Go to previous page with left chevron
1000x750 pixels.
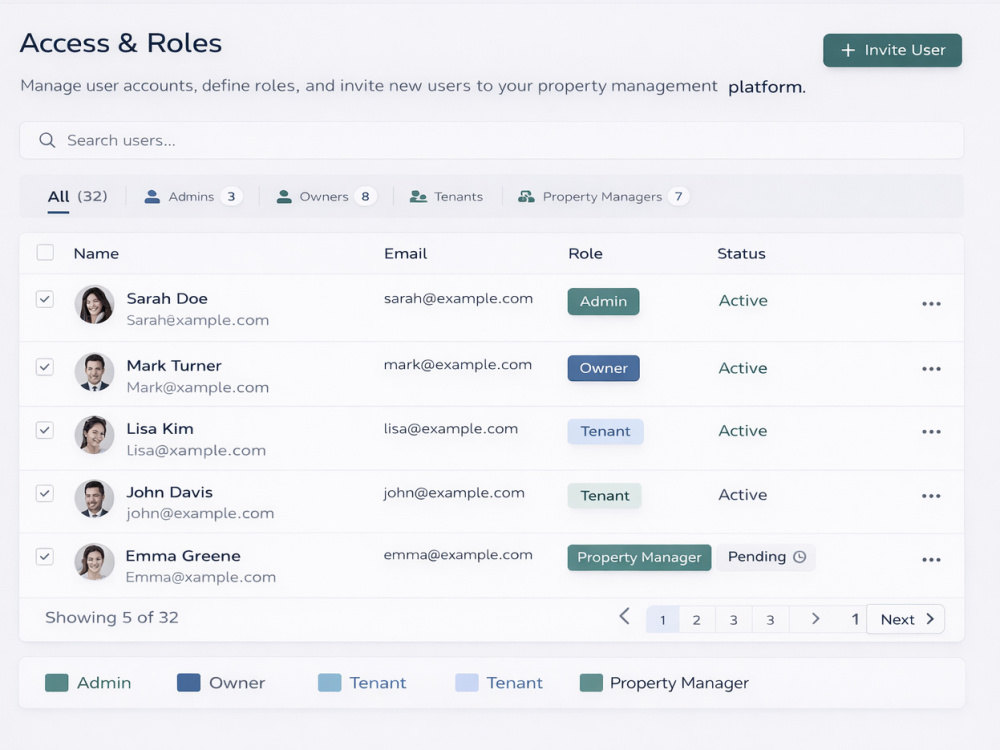625,616
